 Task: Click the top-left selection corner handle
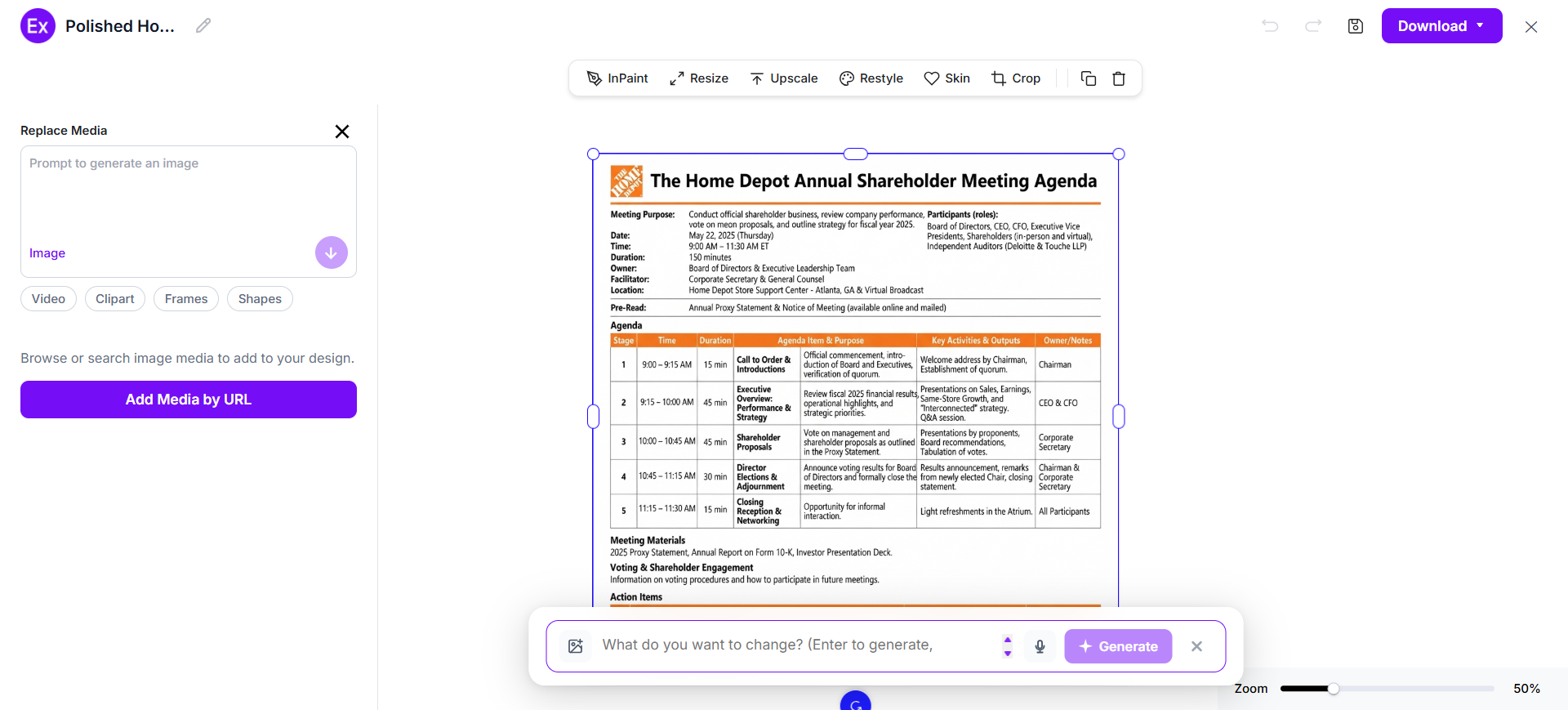click(x=594, y=154)
